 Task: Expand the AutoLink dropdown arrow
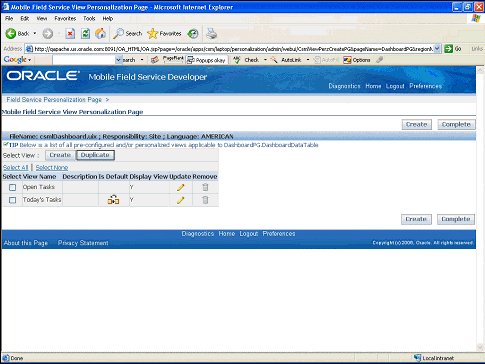pyautogui.click(x=308, y=60)
